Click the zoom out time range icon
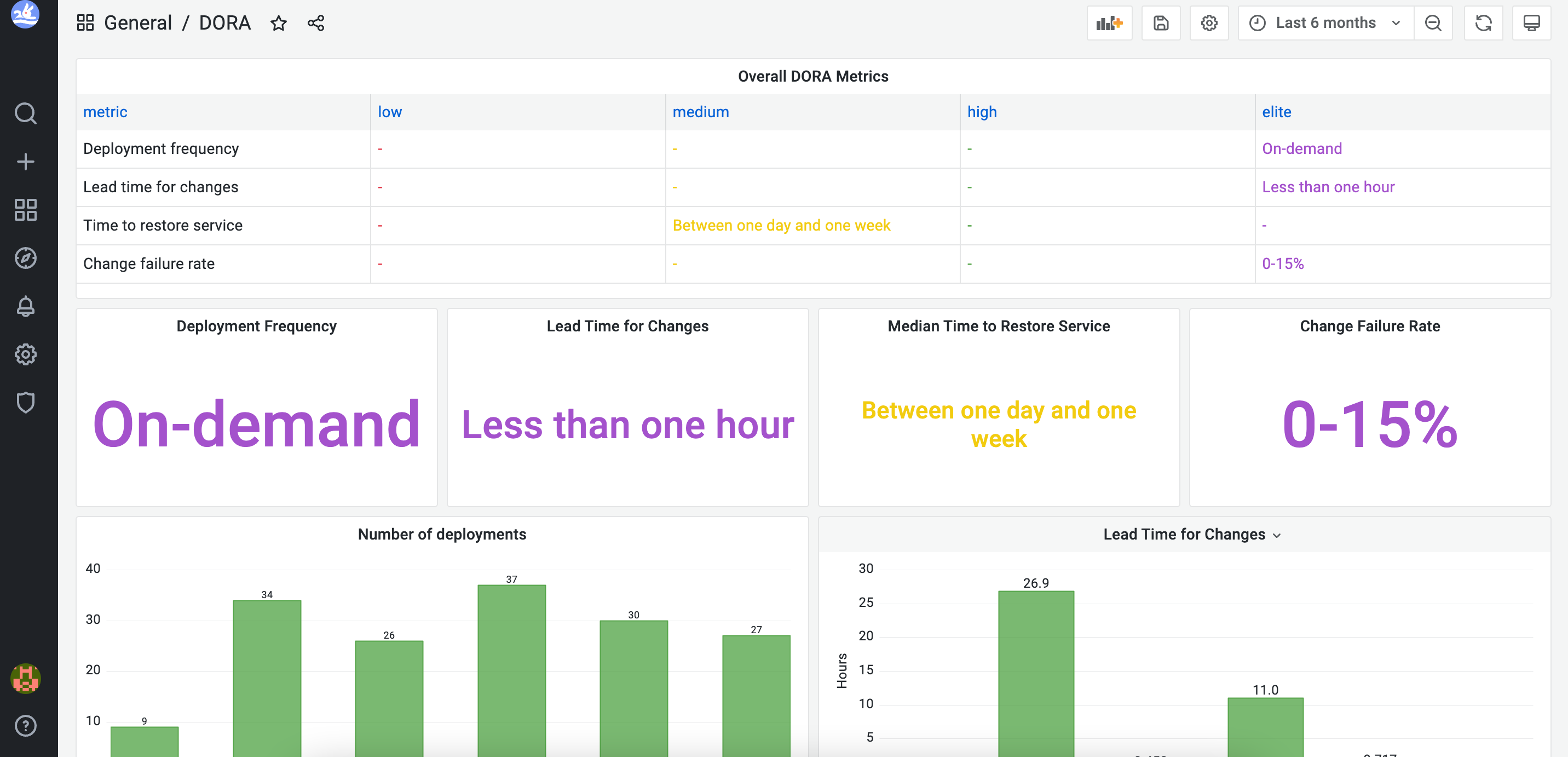The height and width of the screenshot is (757, 1568). (1433, 23)
